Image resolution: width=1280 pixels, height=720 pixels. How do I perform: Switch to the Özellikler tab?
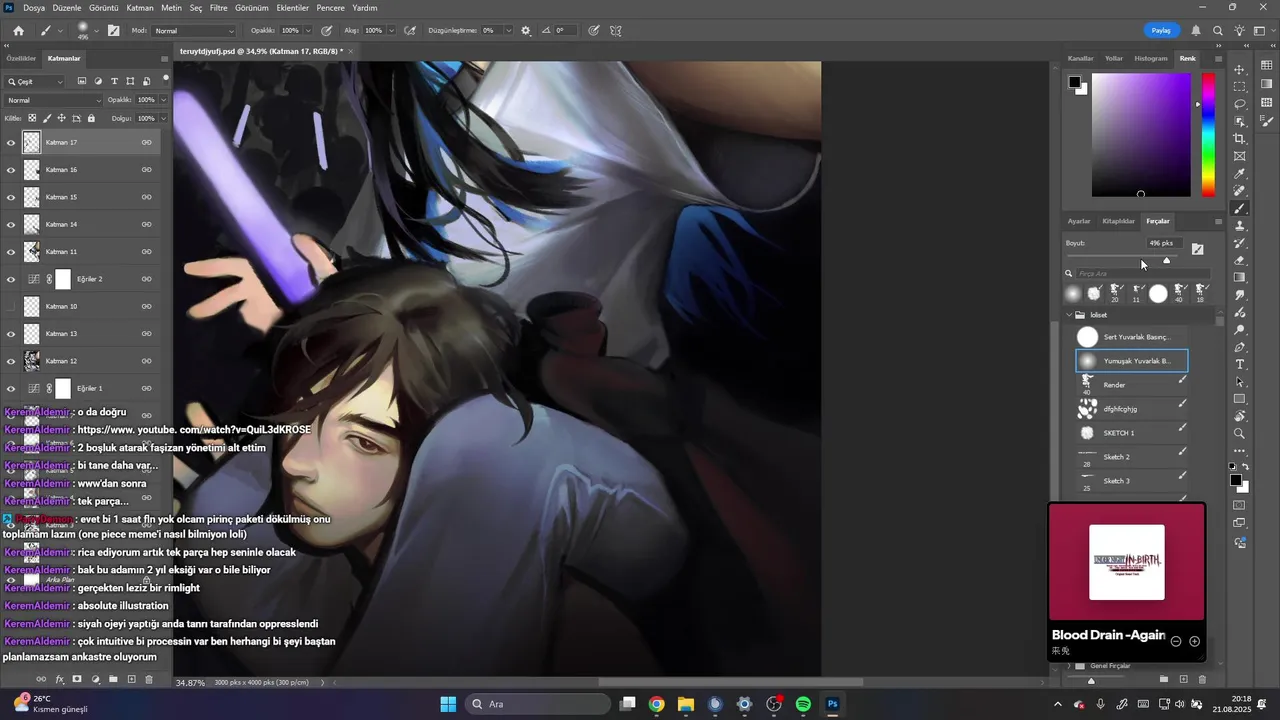tap(22, 58)
